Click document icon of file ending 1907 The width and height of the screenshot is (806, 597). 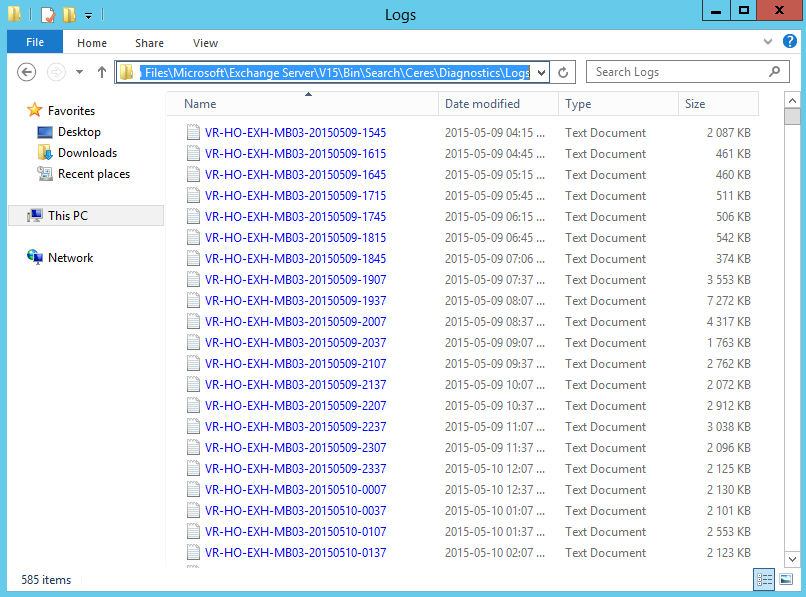pos(193,279)
